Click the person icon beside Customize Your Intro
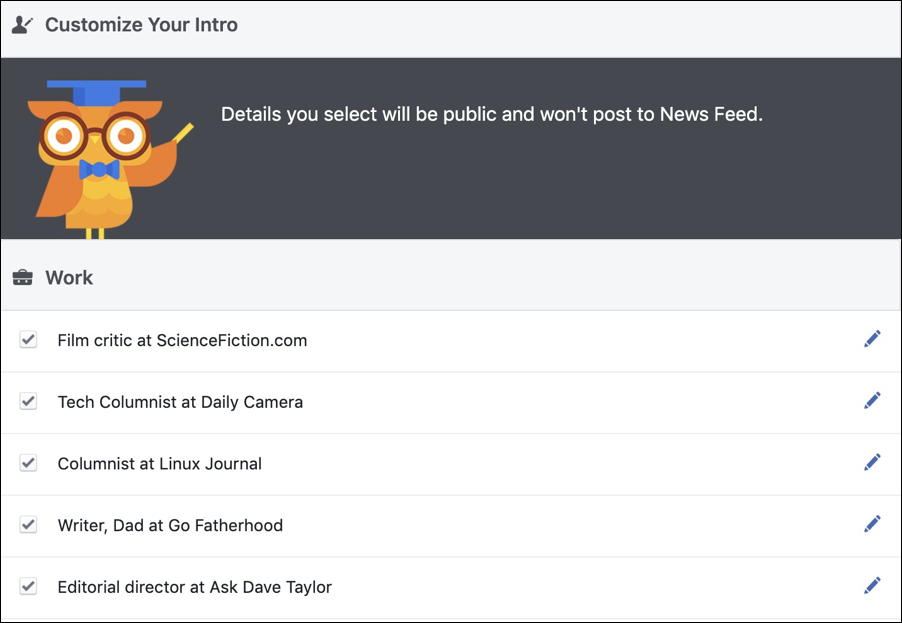The width and height of the screenshot is (902, 623). pyautogui.click(x=20, y=24)
